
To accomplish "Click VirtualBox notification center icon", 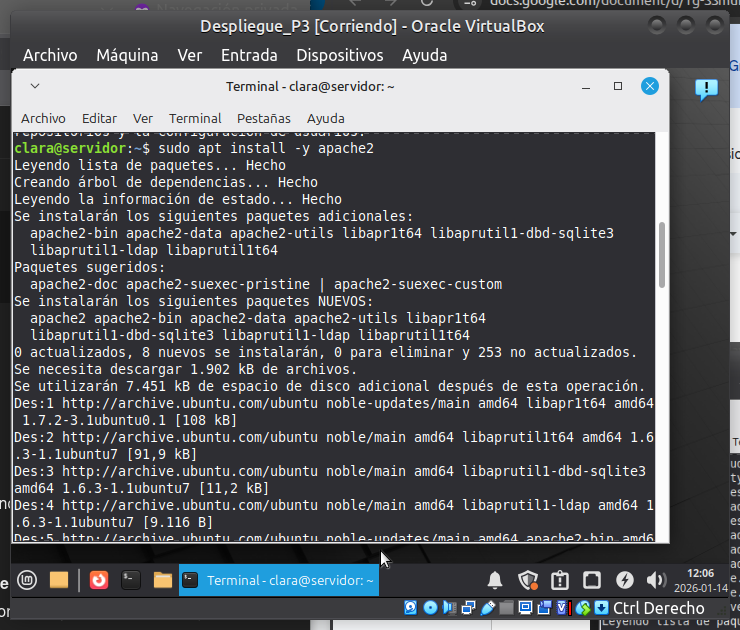I will point(706,90).
